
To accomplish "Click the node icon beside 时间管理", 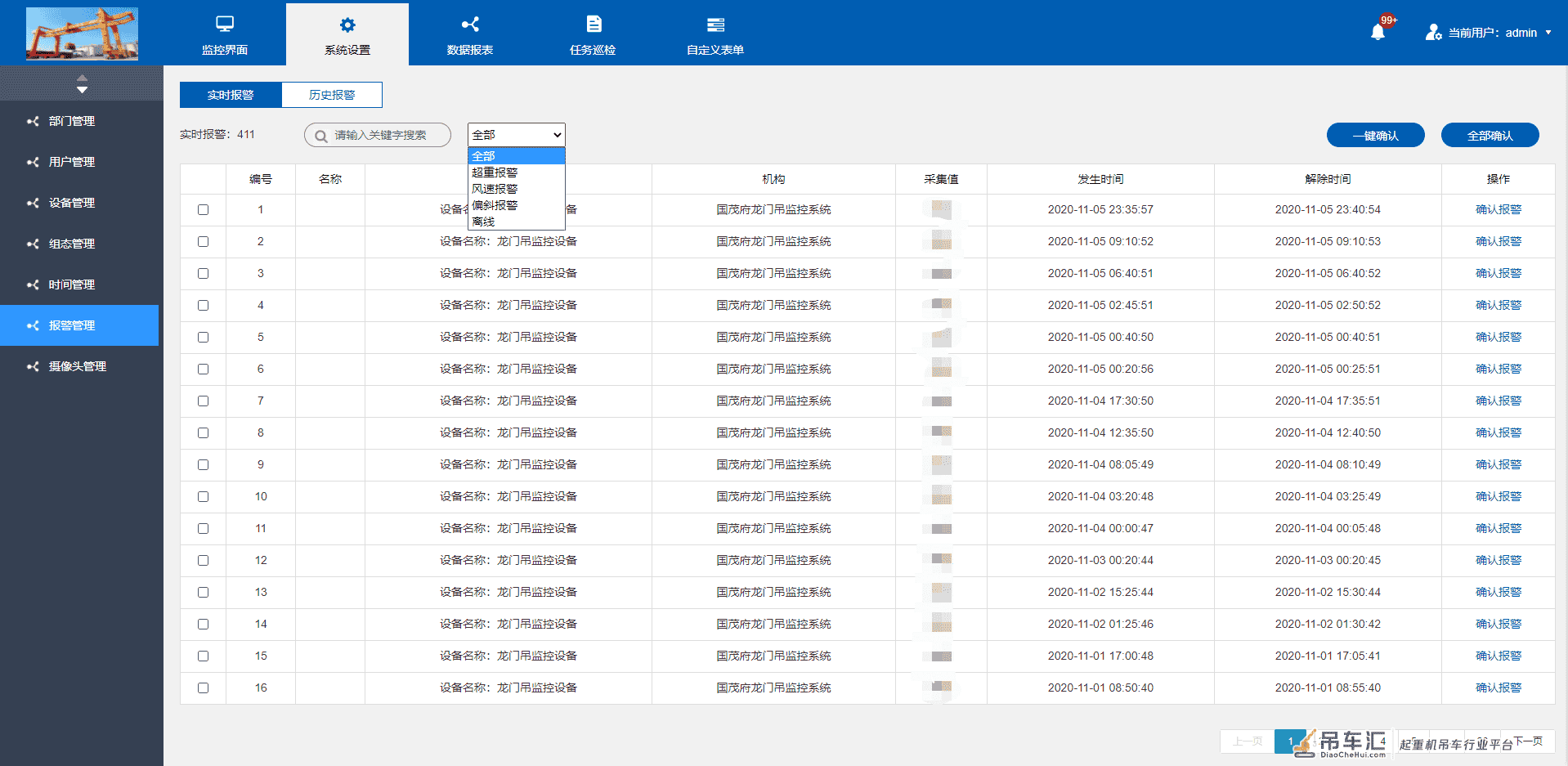I will (x=33, y=284).
